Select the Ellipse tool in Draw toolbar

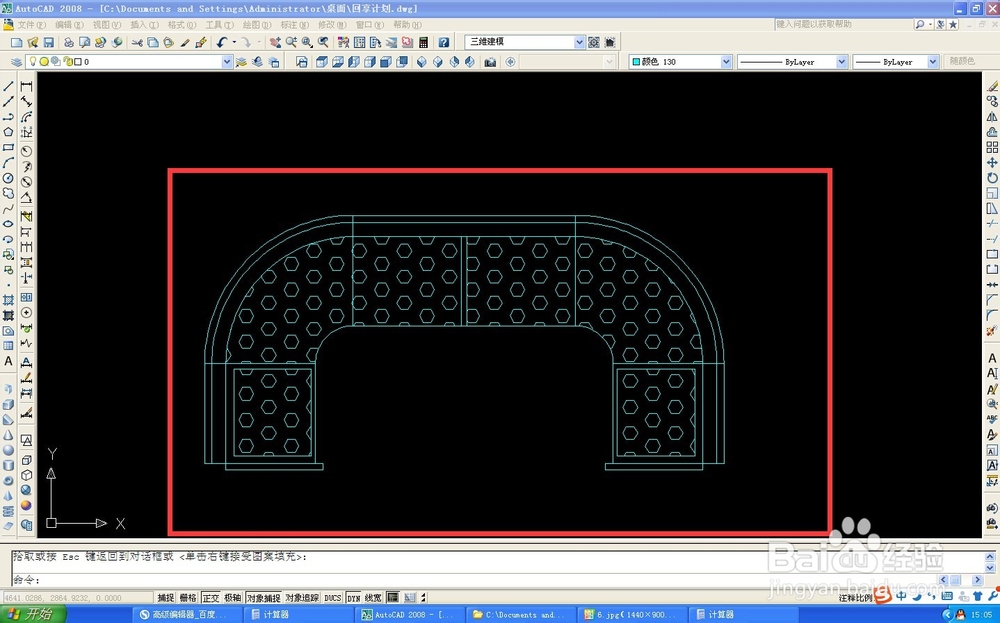(x=8, y=224)
